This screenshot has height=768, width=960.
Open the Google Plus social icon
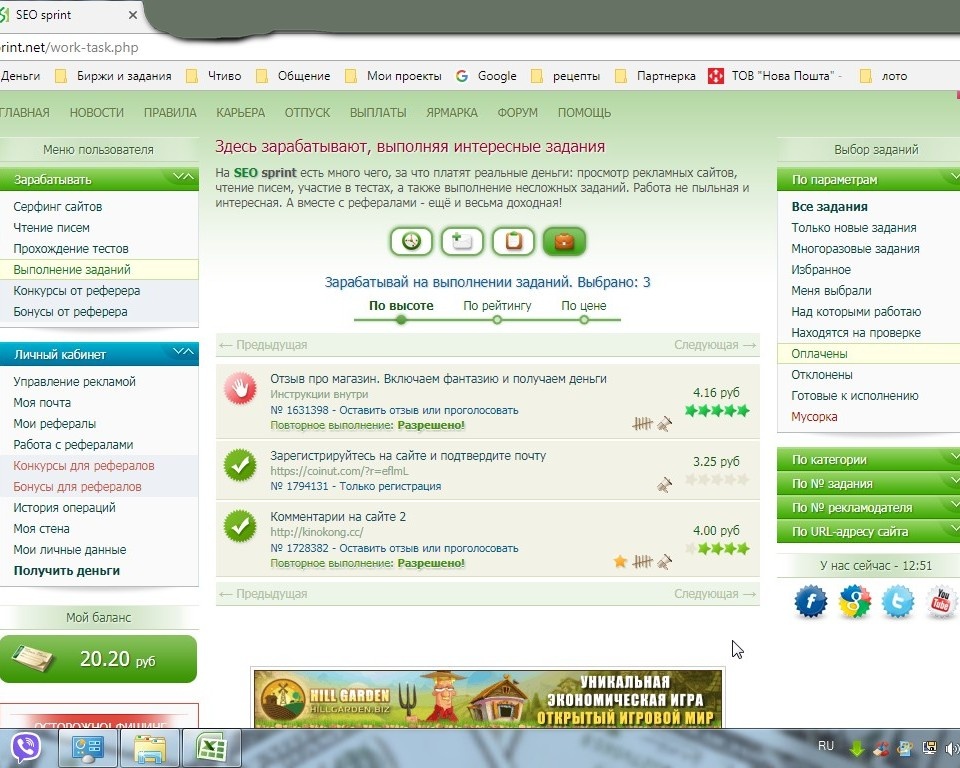(855, 601)
